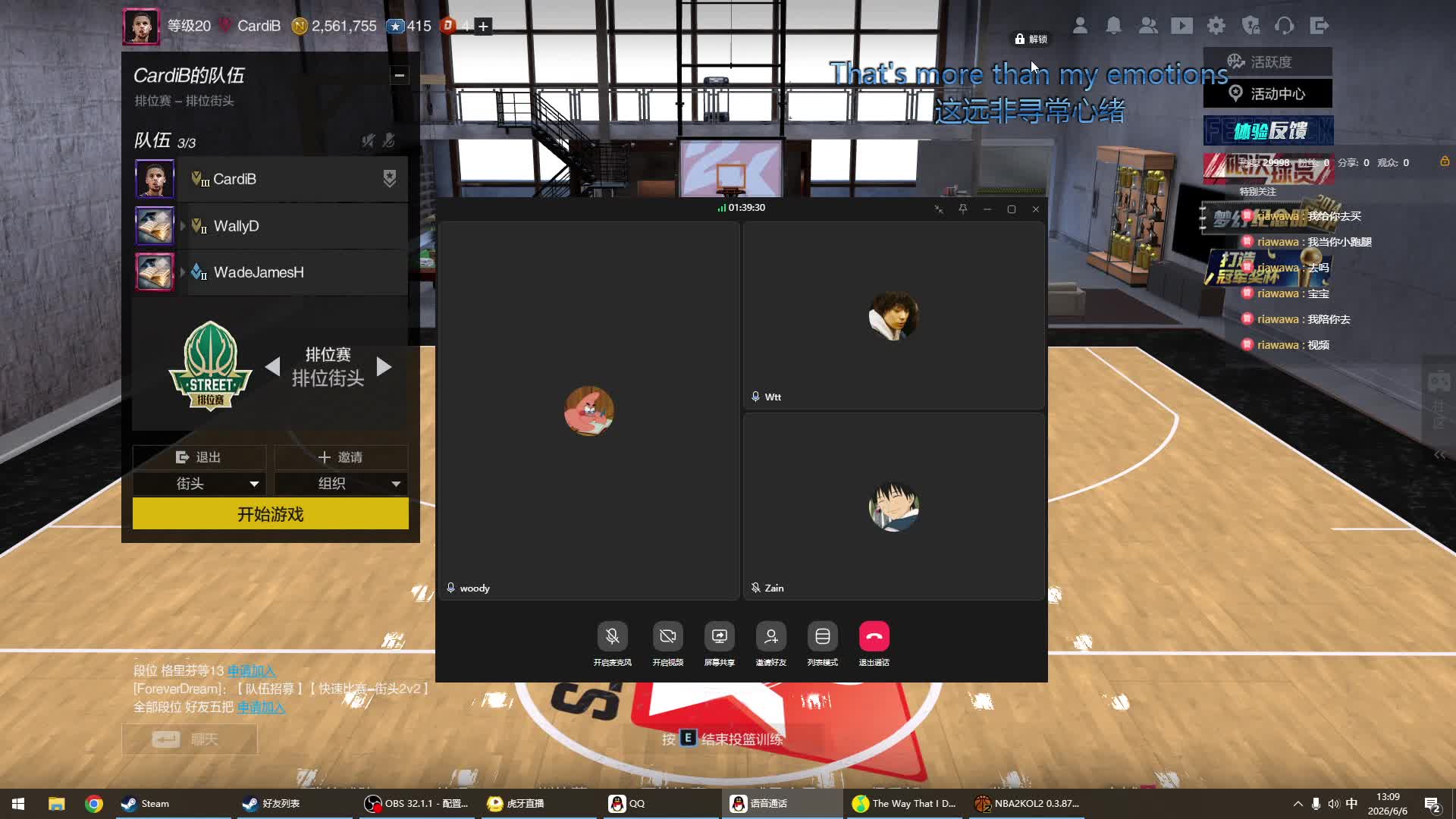Select WallyD's book avatar in team list
Screen dimensions: 1456x819
[x=155, y=226]
